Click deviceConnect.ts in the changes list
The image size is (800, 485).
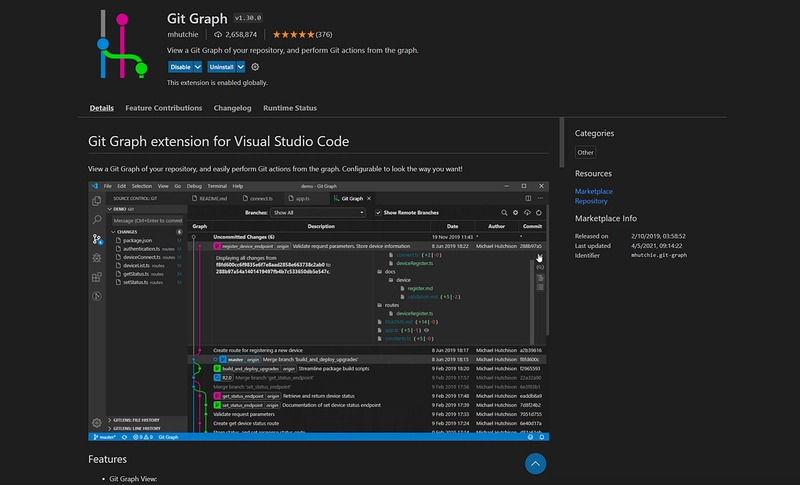click(142, 257)
